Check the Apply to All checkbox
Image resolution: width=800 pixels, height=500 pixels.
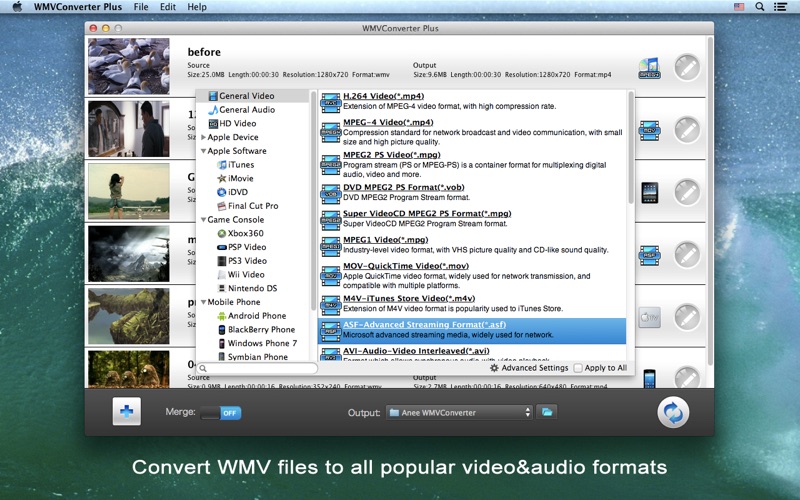coord(578,368)
